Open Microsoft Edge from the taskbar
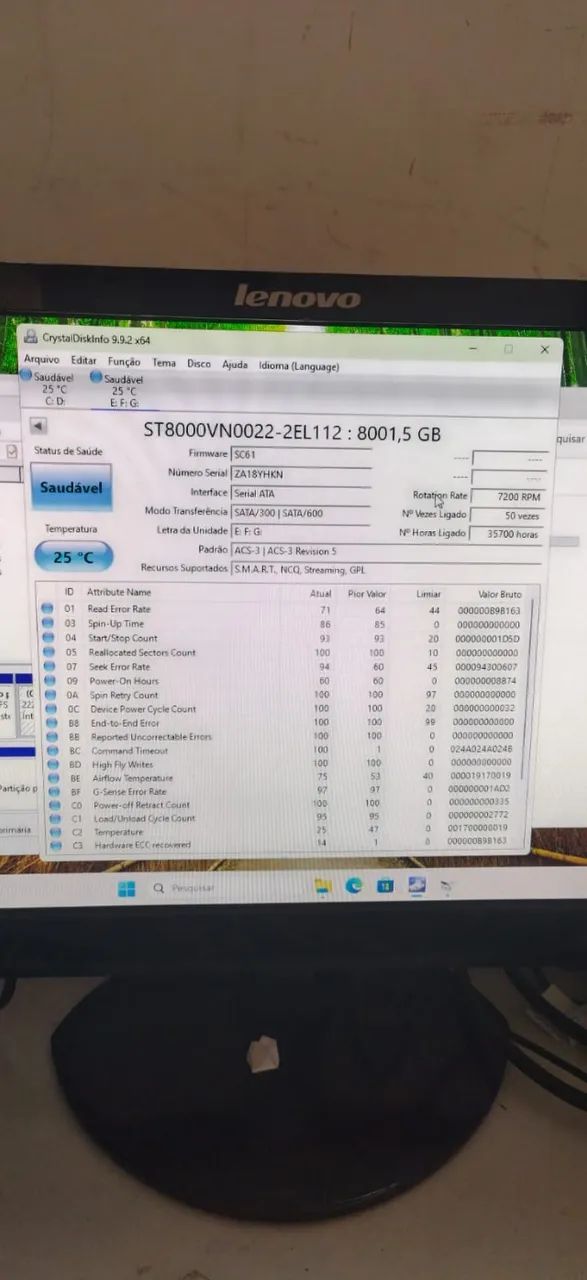Screen dimensions: 587x1280 pos(354,886)
